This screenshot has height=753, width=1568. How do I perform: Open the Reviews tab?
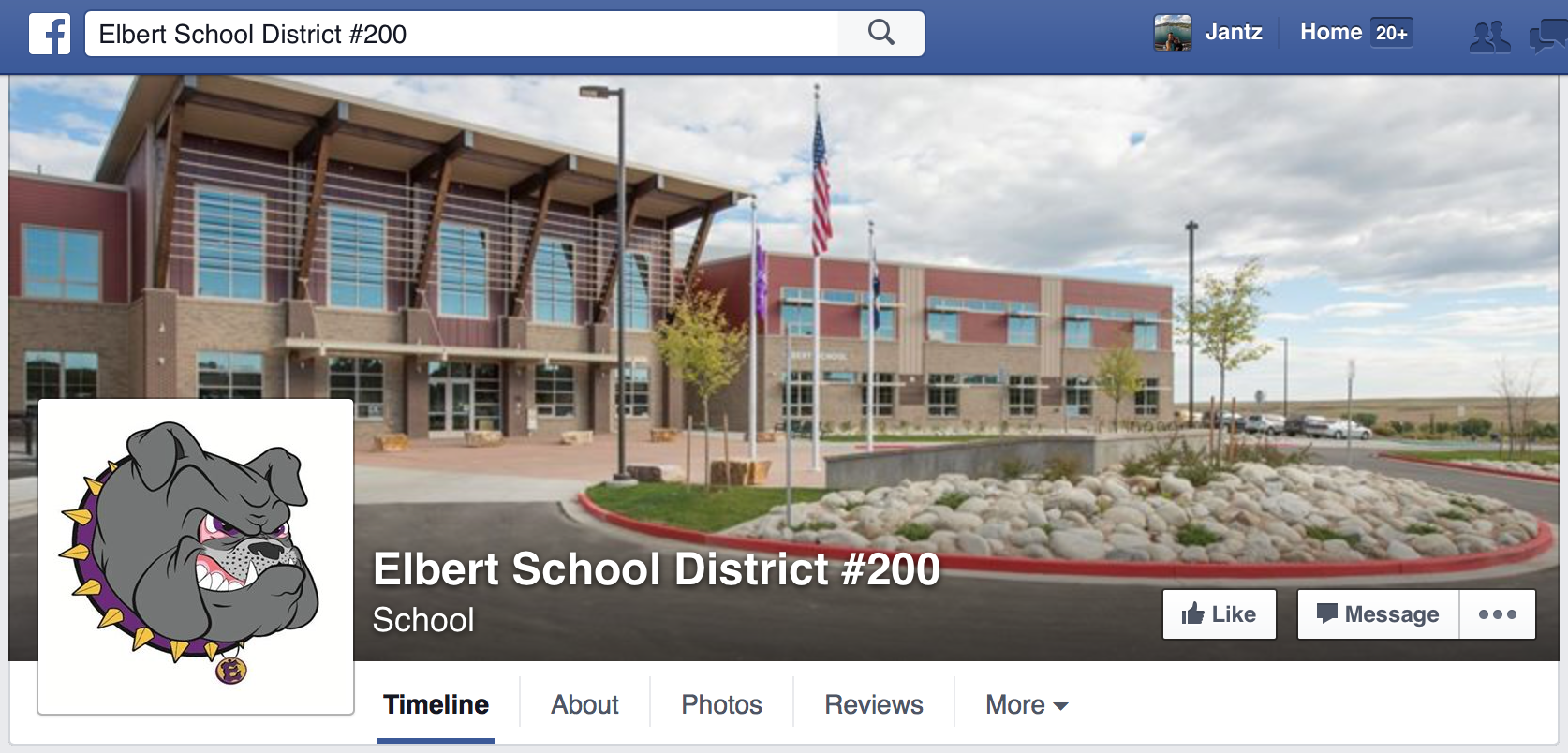click(874, 704)
